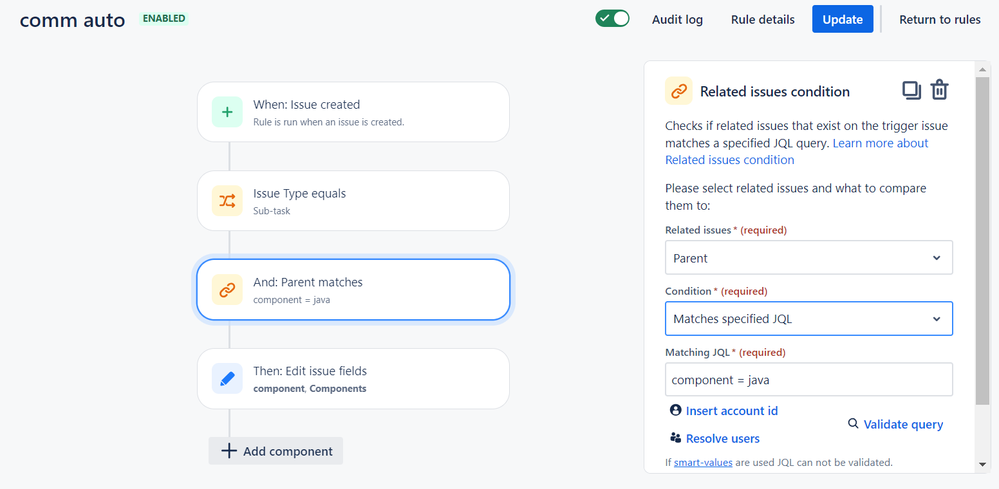The height and width of the screenshot is (489, 999).
Task: Click Return to rules
Action: pos(939,19)
